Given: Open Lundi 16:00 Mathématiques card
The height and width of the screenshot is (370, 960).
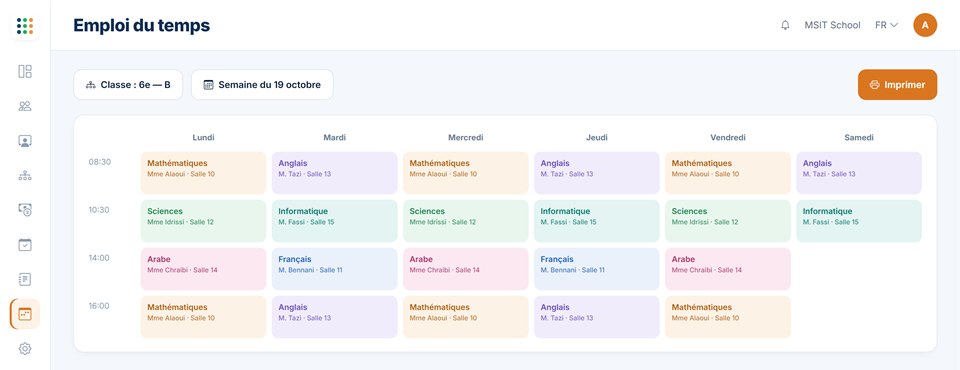Looking at the screenshot, I should pos(203,317).
